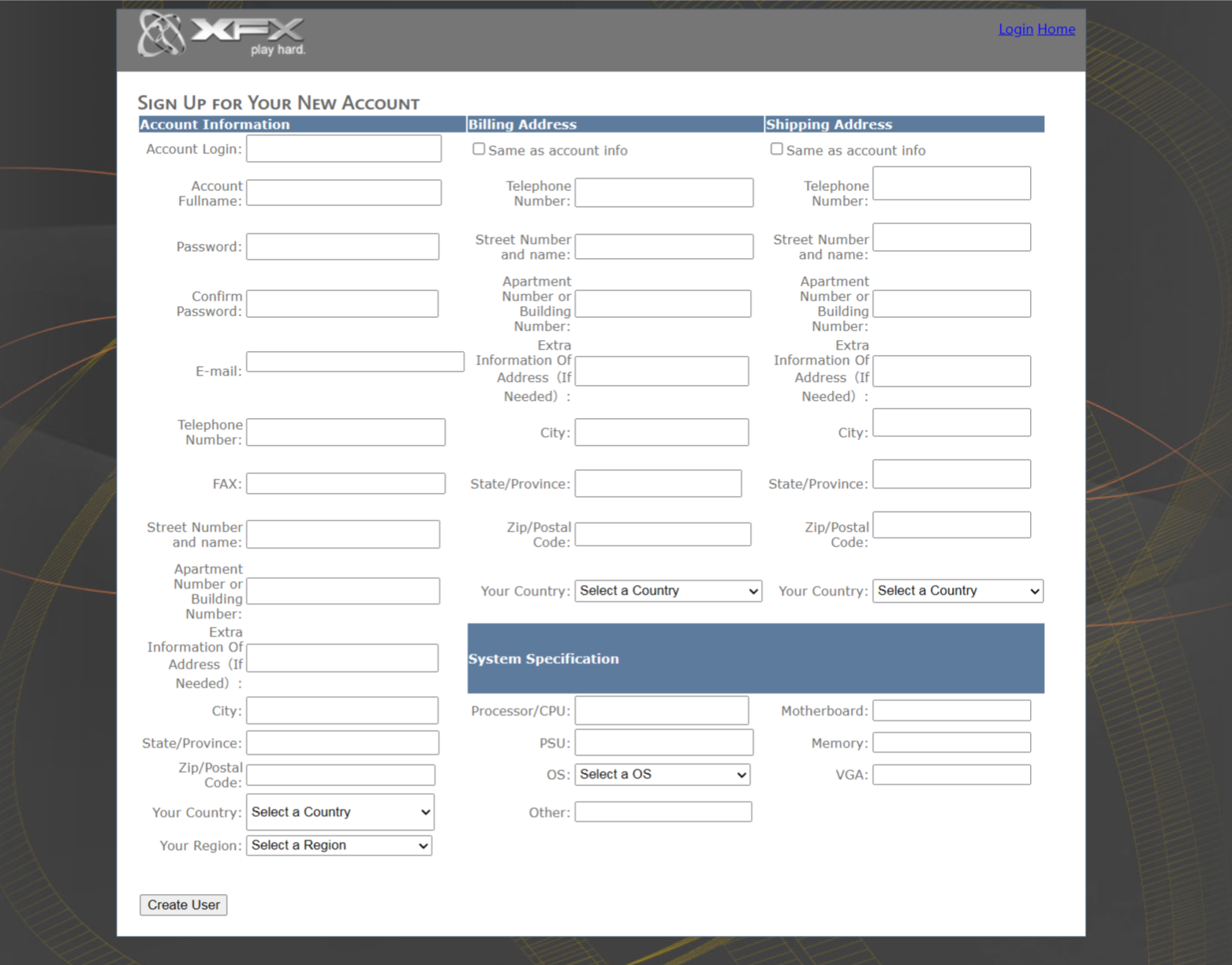Focus the FAX input field
Screen dimensions: 1232x965
[345, 484]
